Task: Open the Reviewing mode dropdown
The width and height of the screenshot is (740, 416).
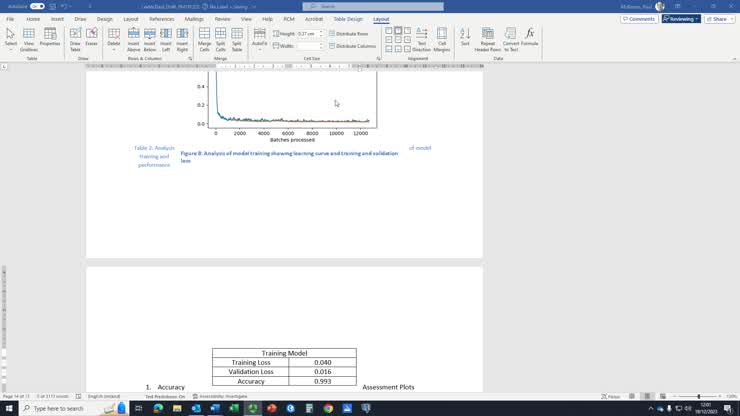Action: (x=681, y=19)
